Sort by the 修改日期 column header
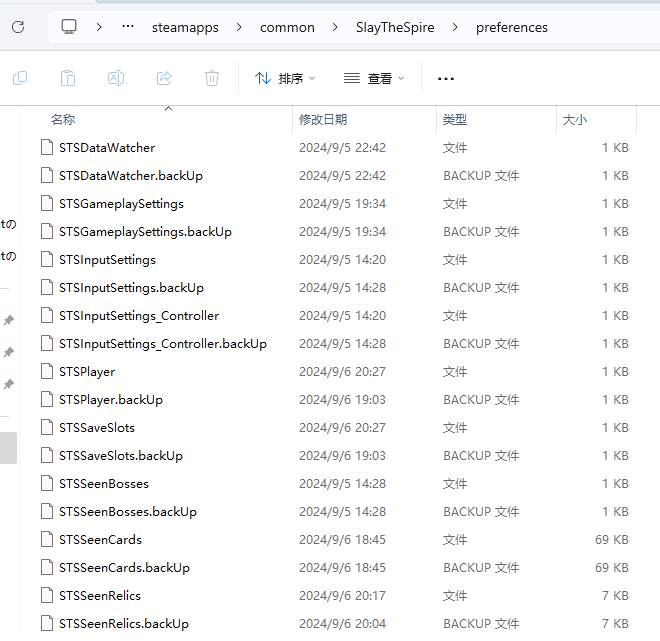 point(323,120)
